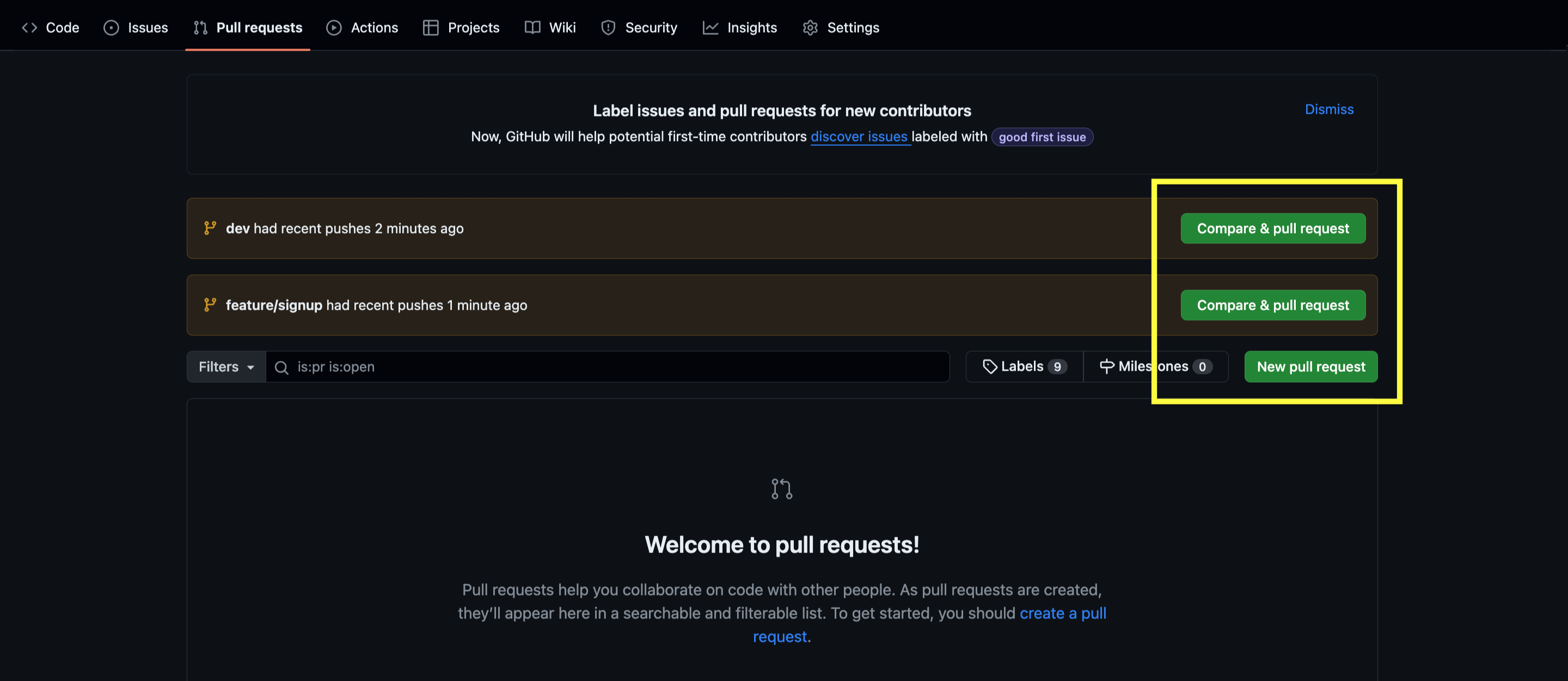Compare & pull request for feature/signup
1568x681 pixels.
click(1272, 305)
